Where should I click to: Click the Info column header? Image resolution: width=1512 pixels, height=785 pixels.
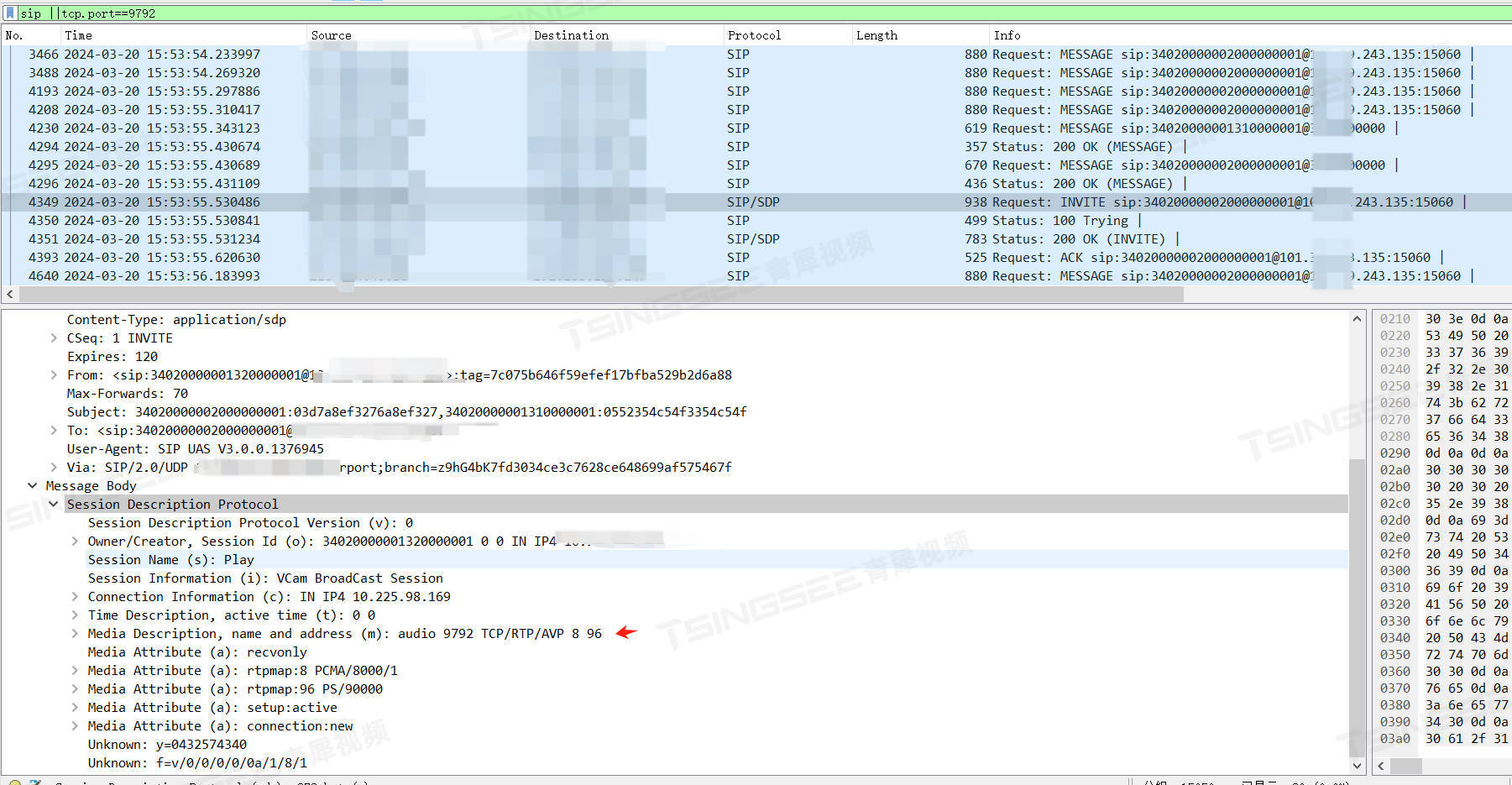[1007, 35]
